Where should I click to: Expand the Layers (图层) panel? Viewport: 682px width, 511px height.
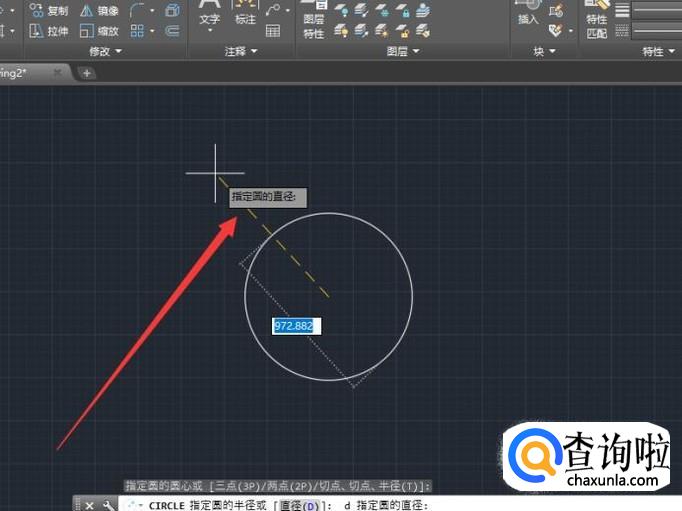point(403,51)
